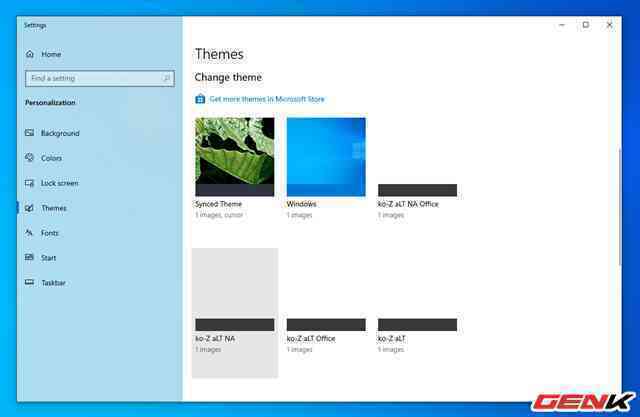Open Get more themes in Microsoft Store

pyautogui.click(x=267, y=99)
